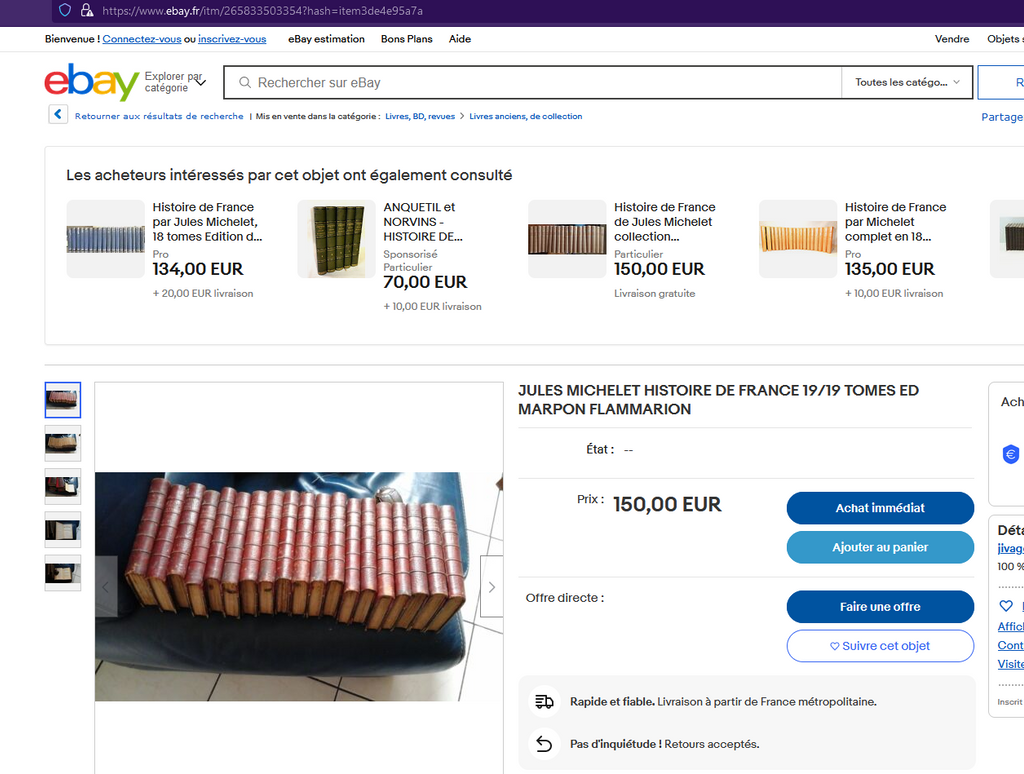Select second product thumbnail
The height and width of the screenshot is (774, 1024).
pos(63,443)
